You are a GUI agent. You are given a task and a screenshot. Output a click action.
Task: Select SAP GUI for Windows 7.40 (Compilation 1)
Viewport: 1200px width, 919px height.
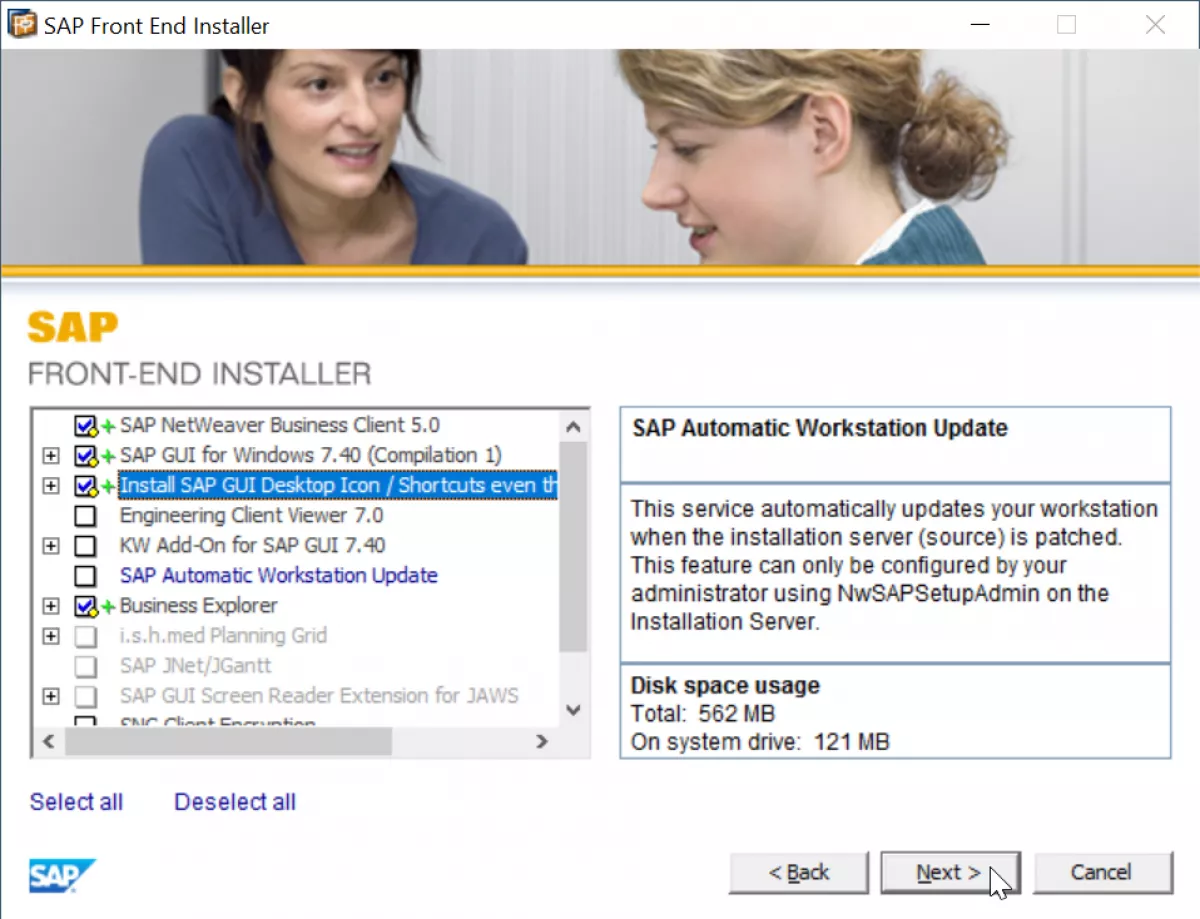pyautogui.click(x=310, y=455)
